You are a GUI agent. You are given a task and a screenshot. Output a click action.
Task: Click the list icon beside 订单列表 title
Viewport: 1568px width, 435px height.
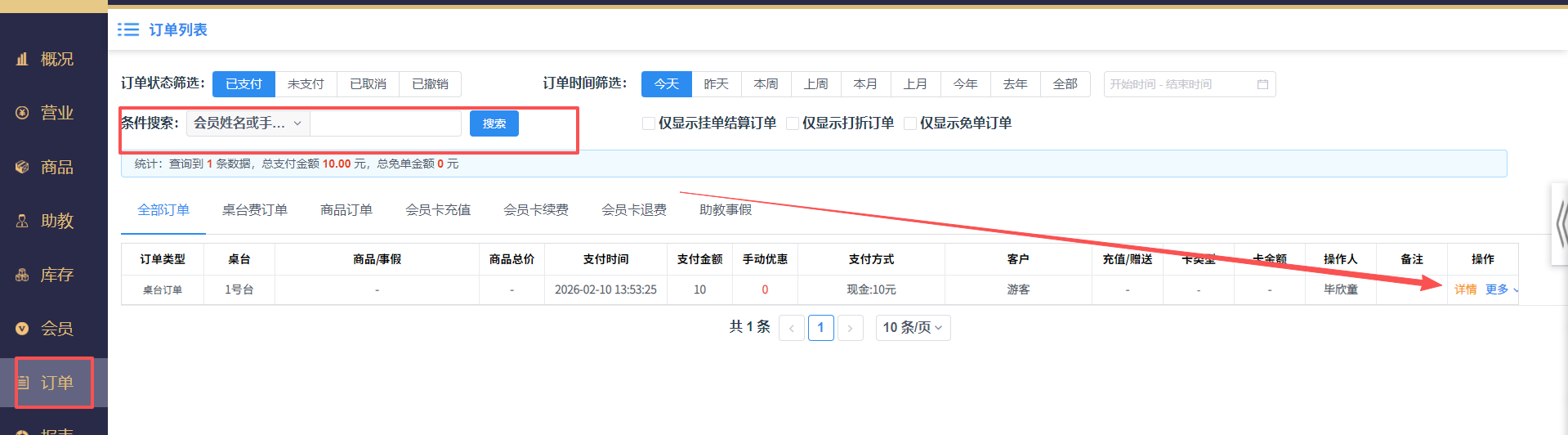(x=128, y=29)
